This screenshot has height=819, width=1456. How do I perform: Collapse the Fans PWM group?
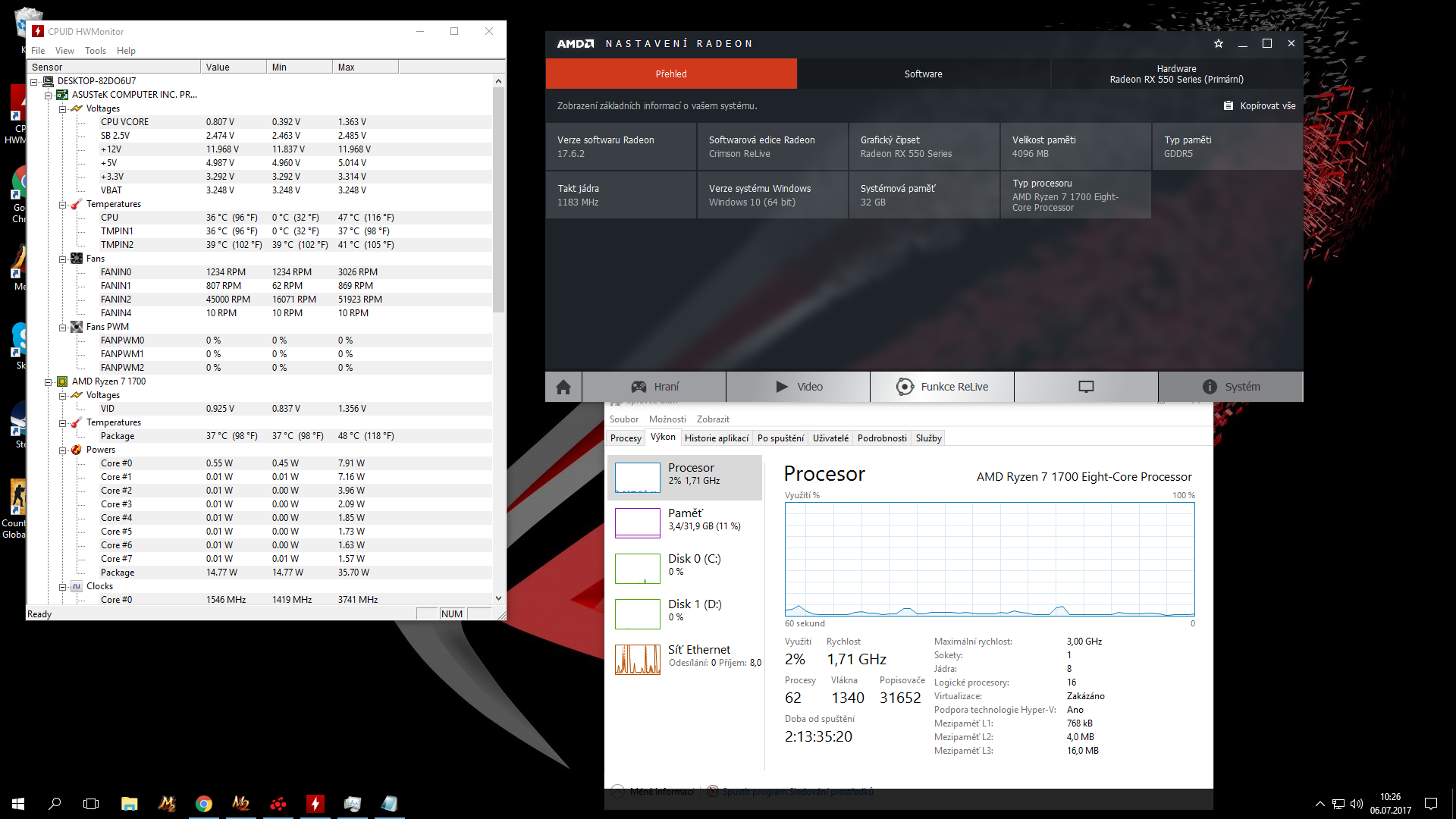point(63,327)
